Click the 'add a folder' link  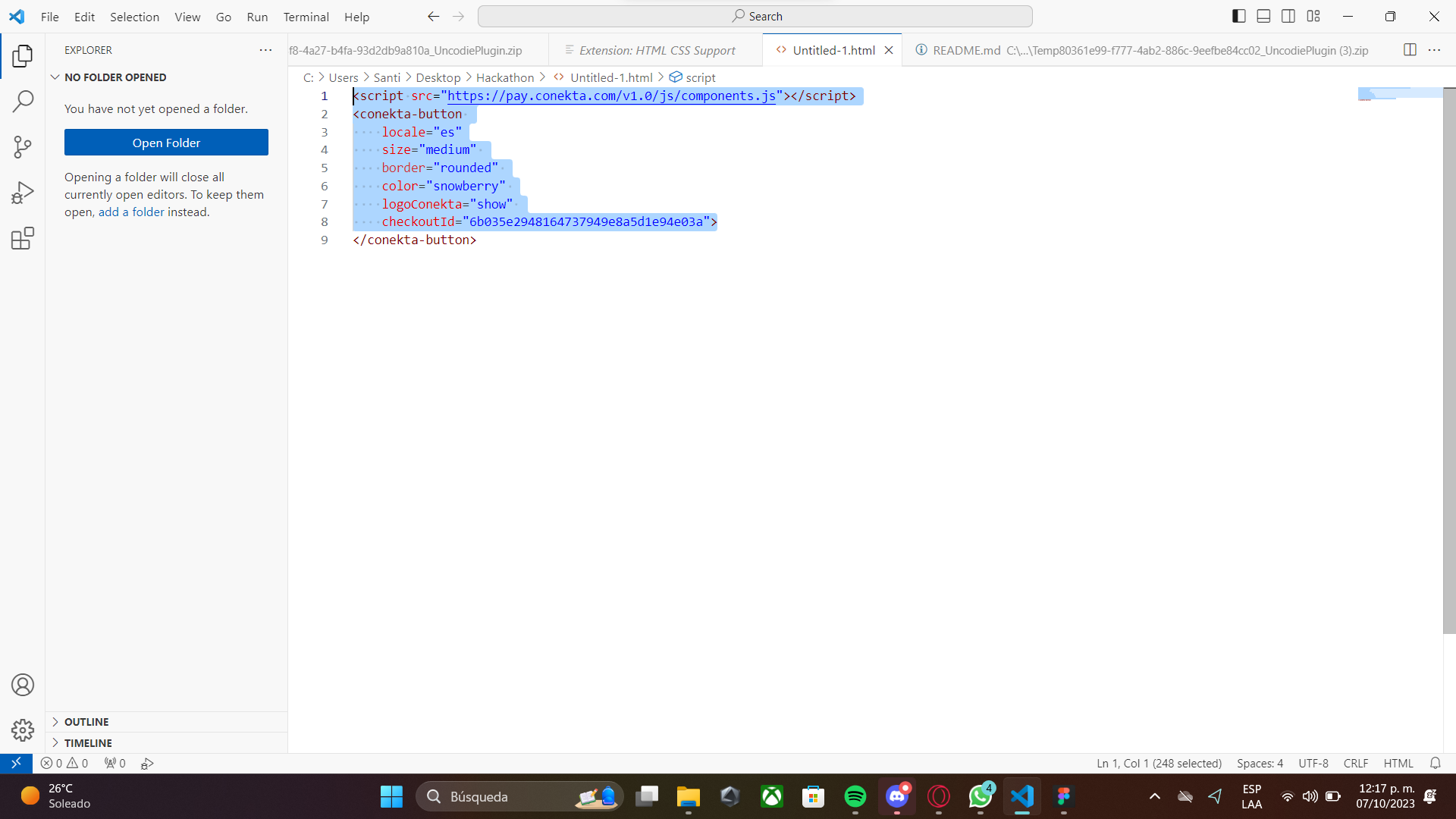coord(131,212)
